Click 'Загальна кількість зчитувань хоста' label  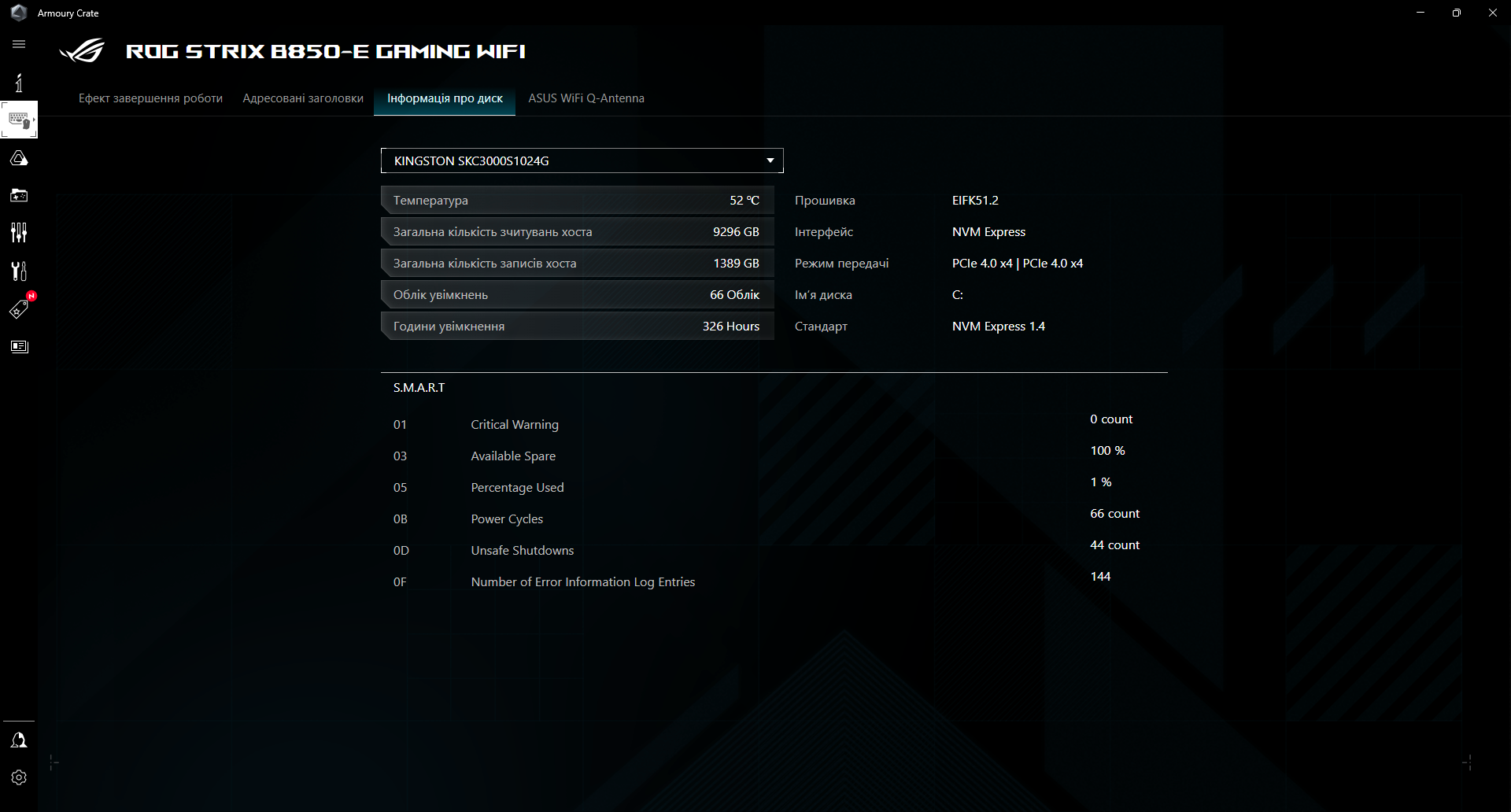493,232
